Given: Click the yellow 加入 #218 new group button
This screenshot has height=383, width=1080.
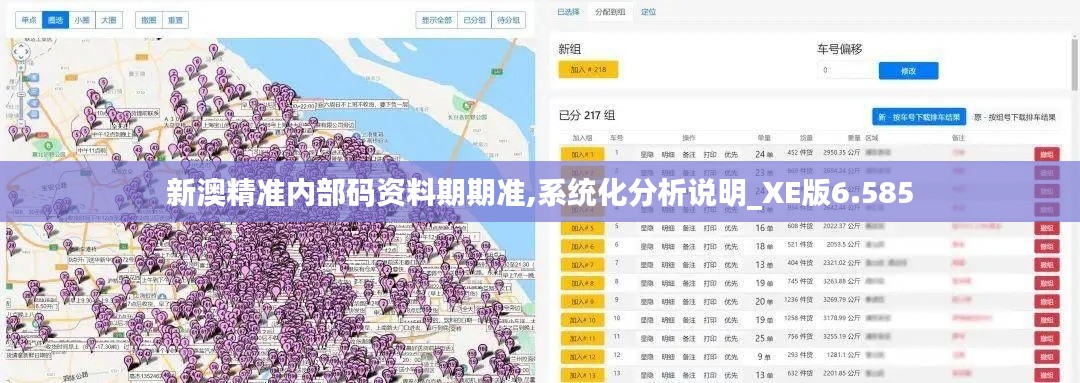Looking at the screenshot, I should tap(588, 70).
